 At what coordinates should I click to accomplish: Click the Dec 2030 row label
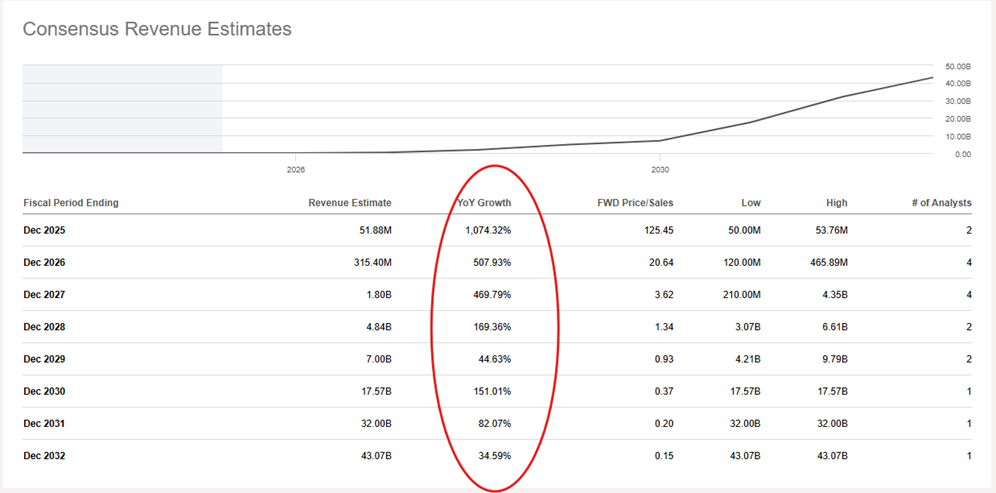[x=45, y=391]
